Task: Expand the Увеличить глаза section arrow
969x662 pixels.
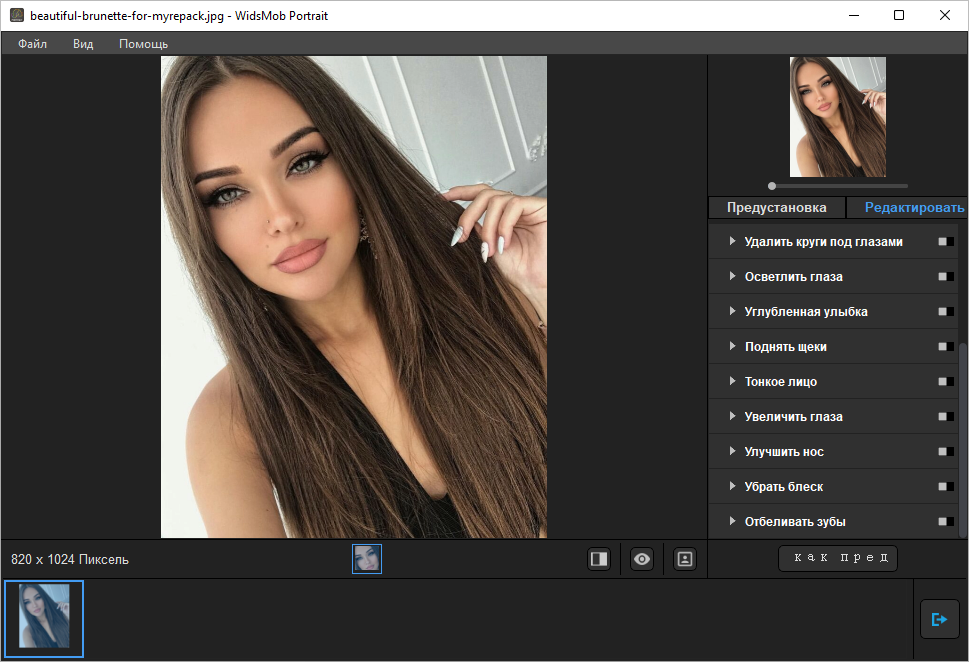Action: pos(733,417)
